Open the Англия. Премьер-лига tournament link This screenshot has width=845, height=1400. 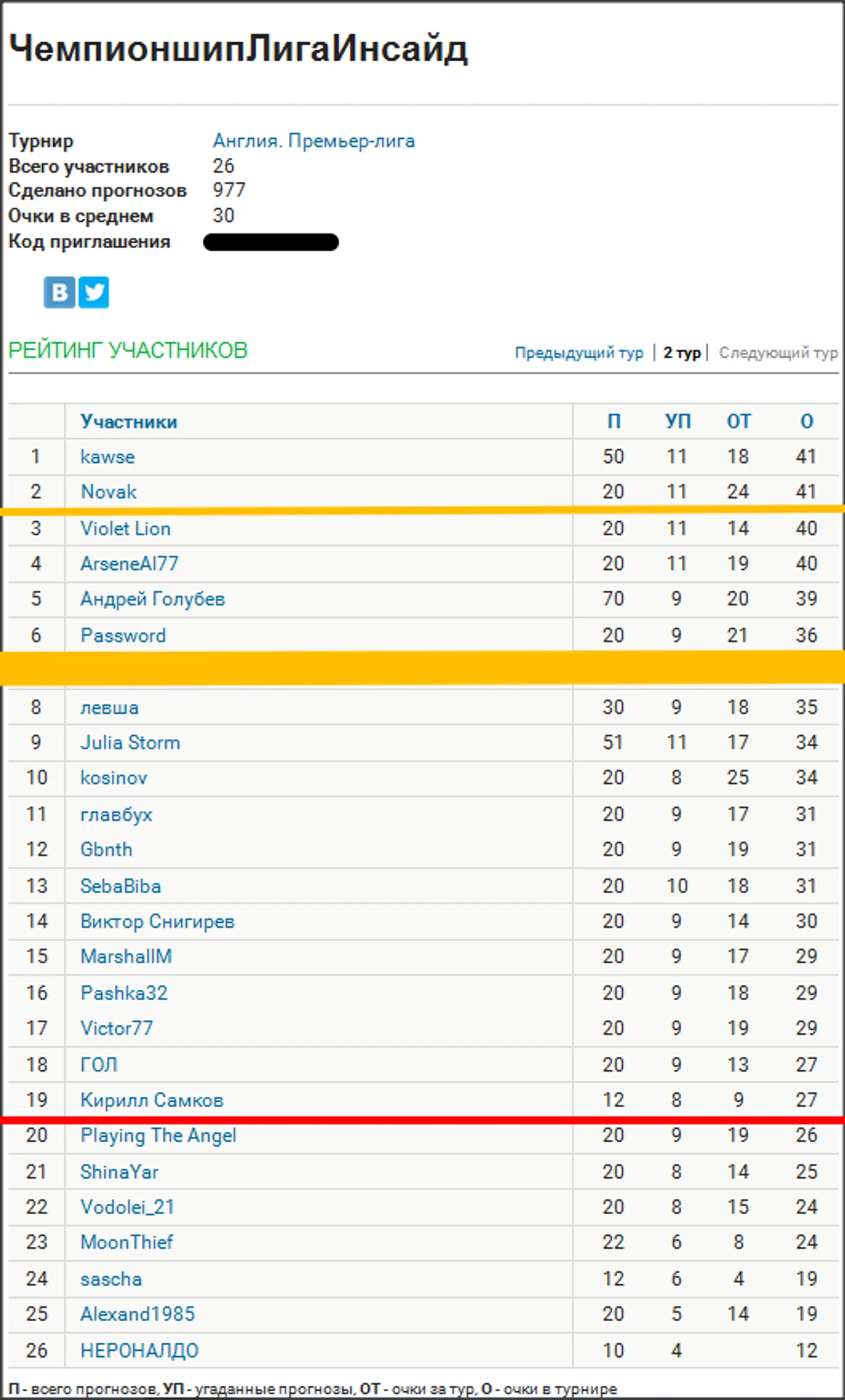click(314, 141)
